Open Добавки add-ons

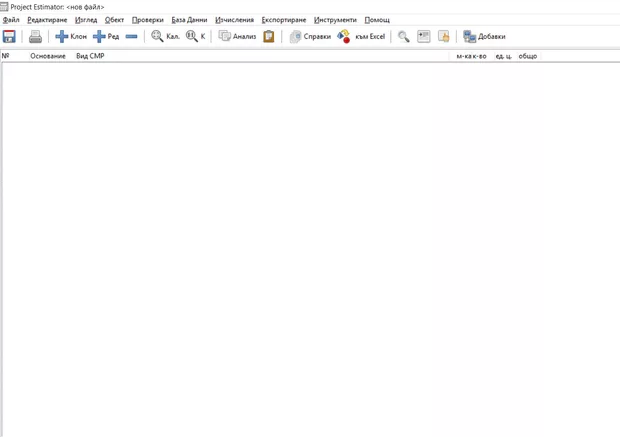coord(484,36)
